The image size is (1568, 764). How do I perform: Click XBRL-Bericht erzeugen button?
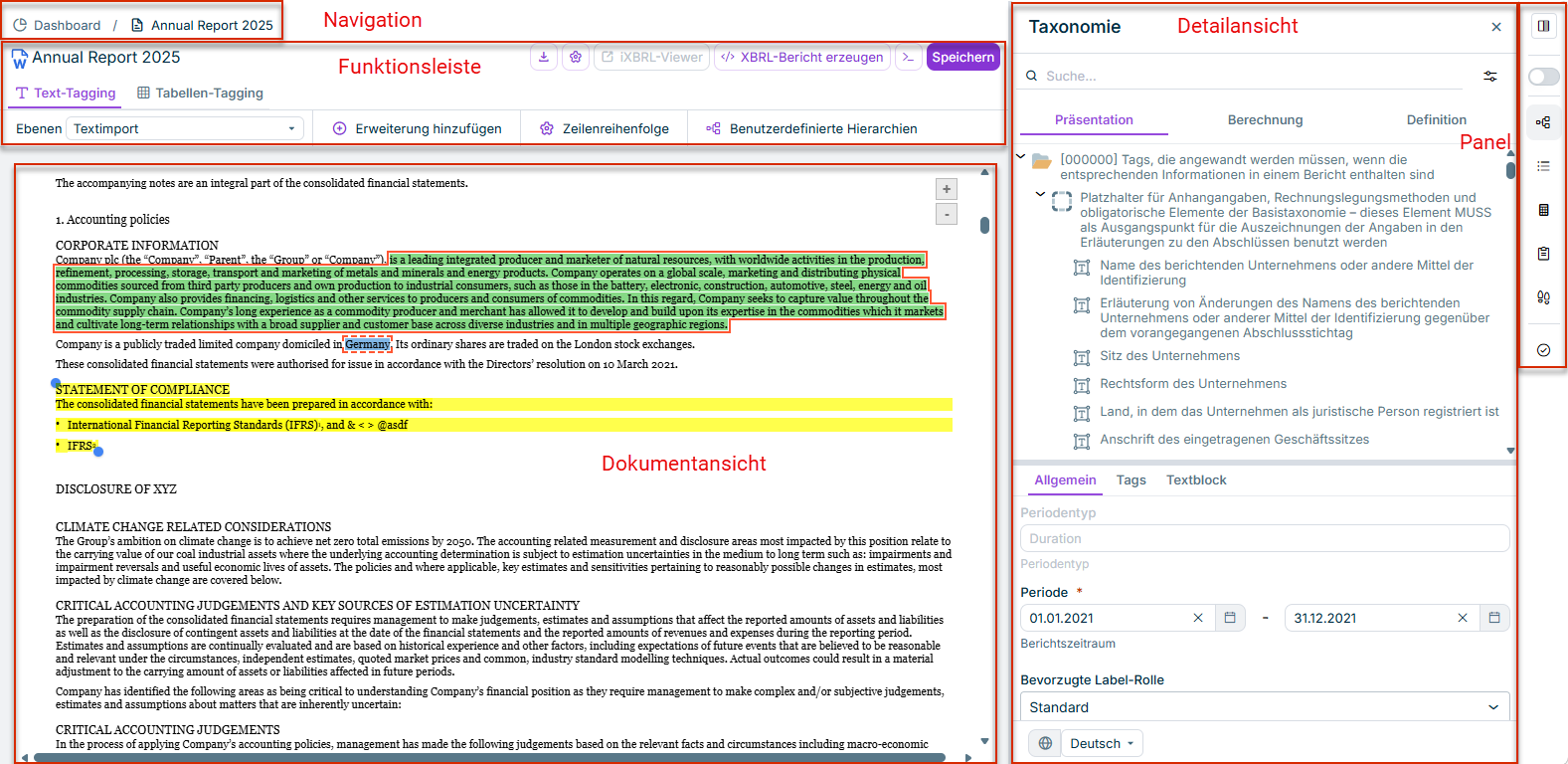[x=801, y=58]
